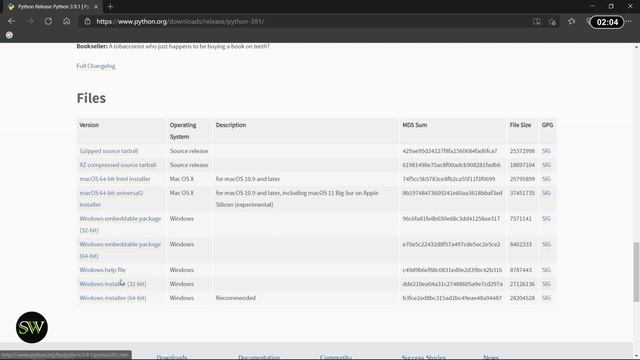
Task: Open SIG for macOS universal2 installer
Action: [x=546, y=193]
